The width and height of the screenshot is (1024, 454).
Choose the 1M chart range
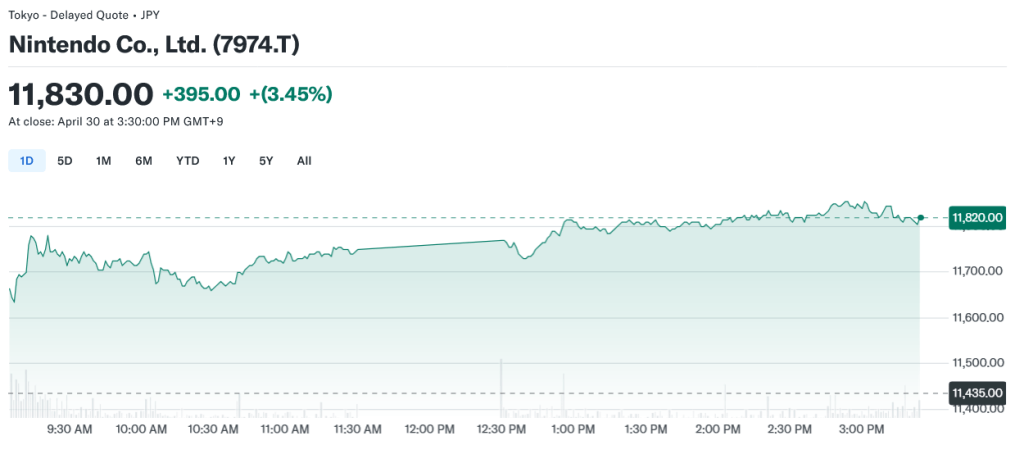click(103, 160)
